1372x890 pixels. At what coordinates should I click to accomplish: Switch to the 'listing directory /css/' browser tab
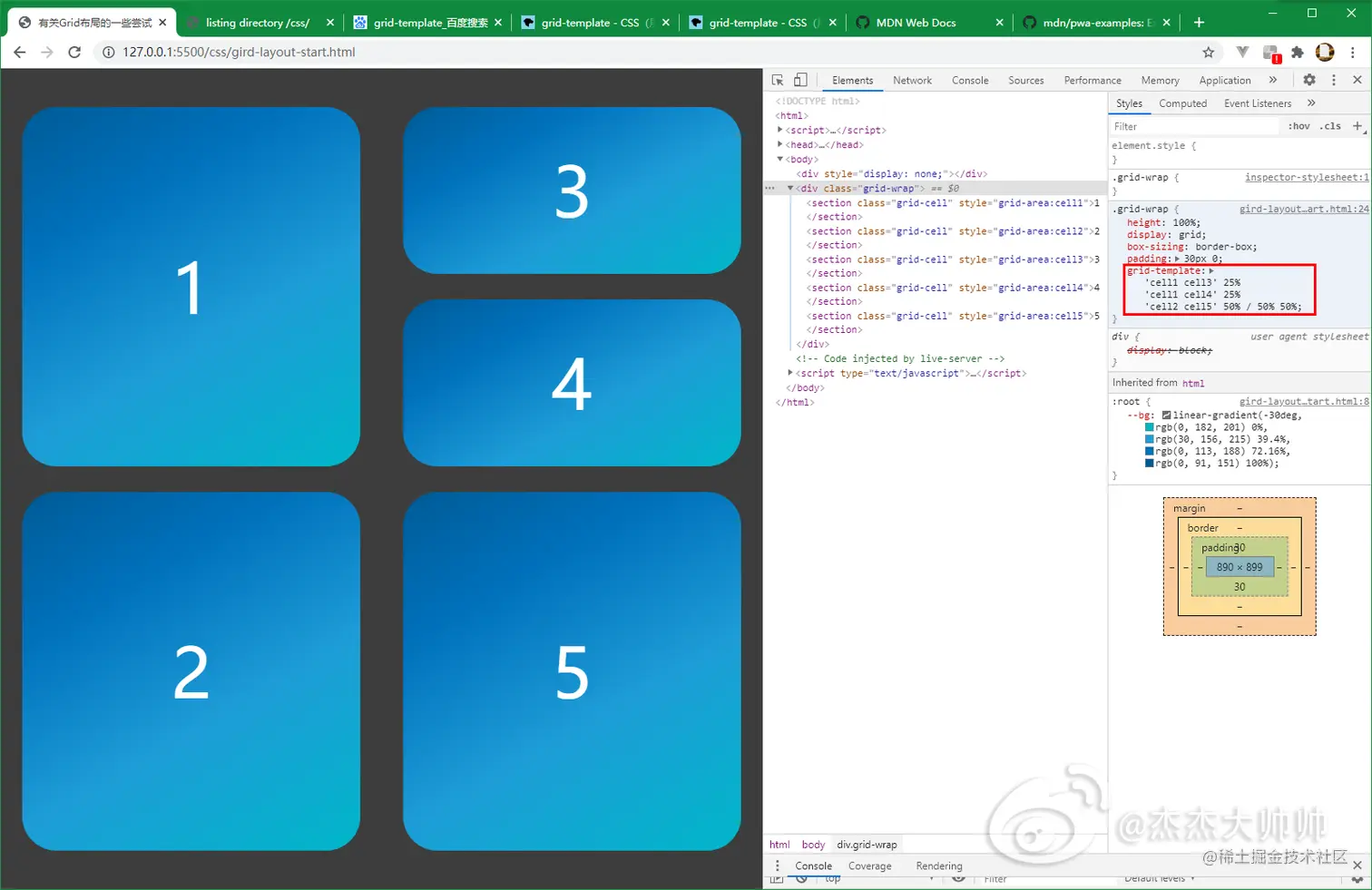[258, 23]
